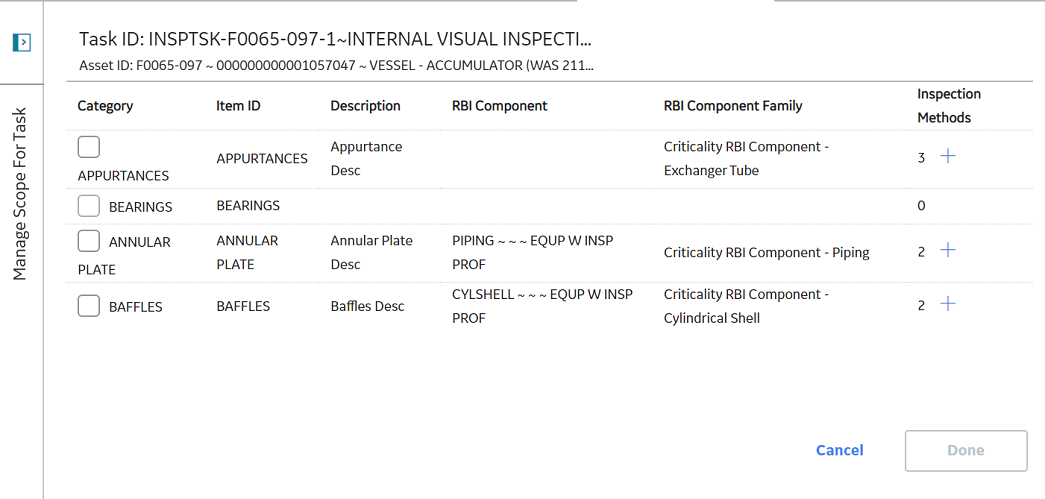Tick the BAFFLES checkbox

(89, 306)
